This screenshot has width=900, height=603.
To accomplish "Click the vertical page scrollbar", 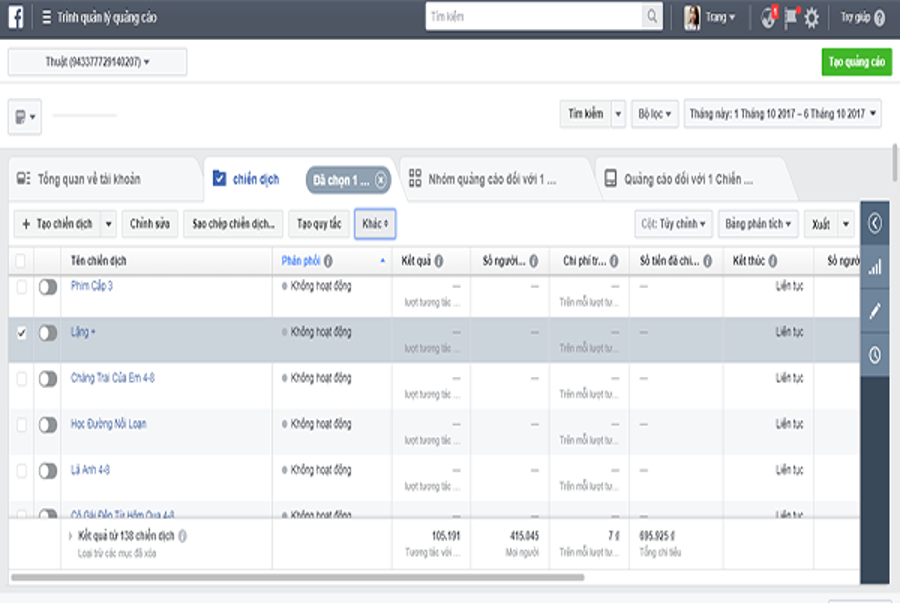I will tap(895, 162).
